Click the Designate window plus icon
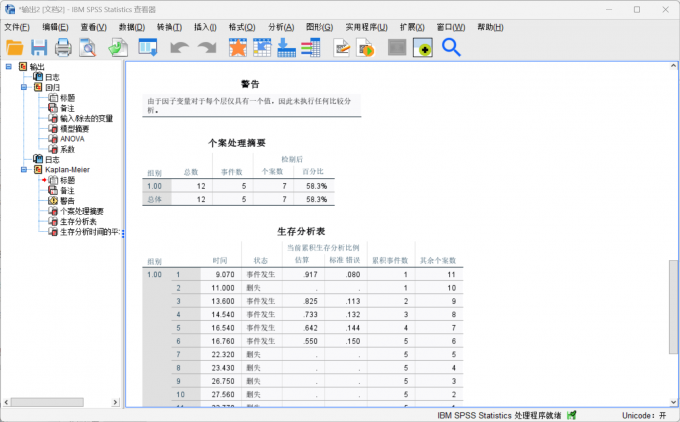The image size is (680, 422). [x=423, y=47]
